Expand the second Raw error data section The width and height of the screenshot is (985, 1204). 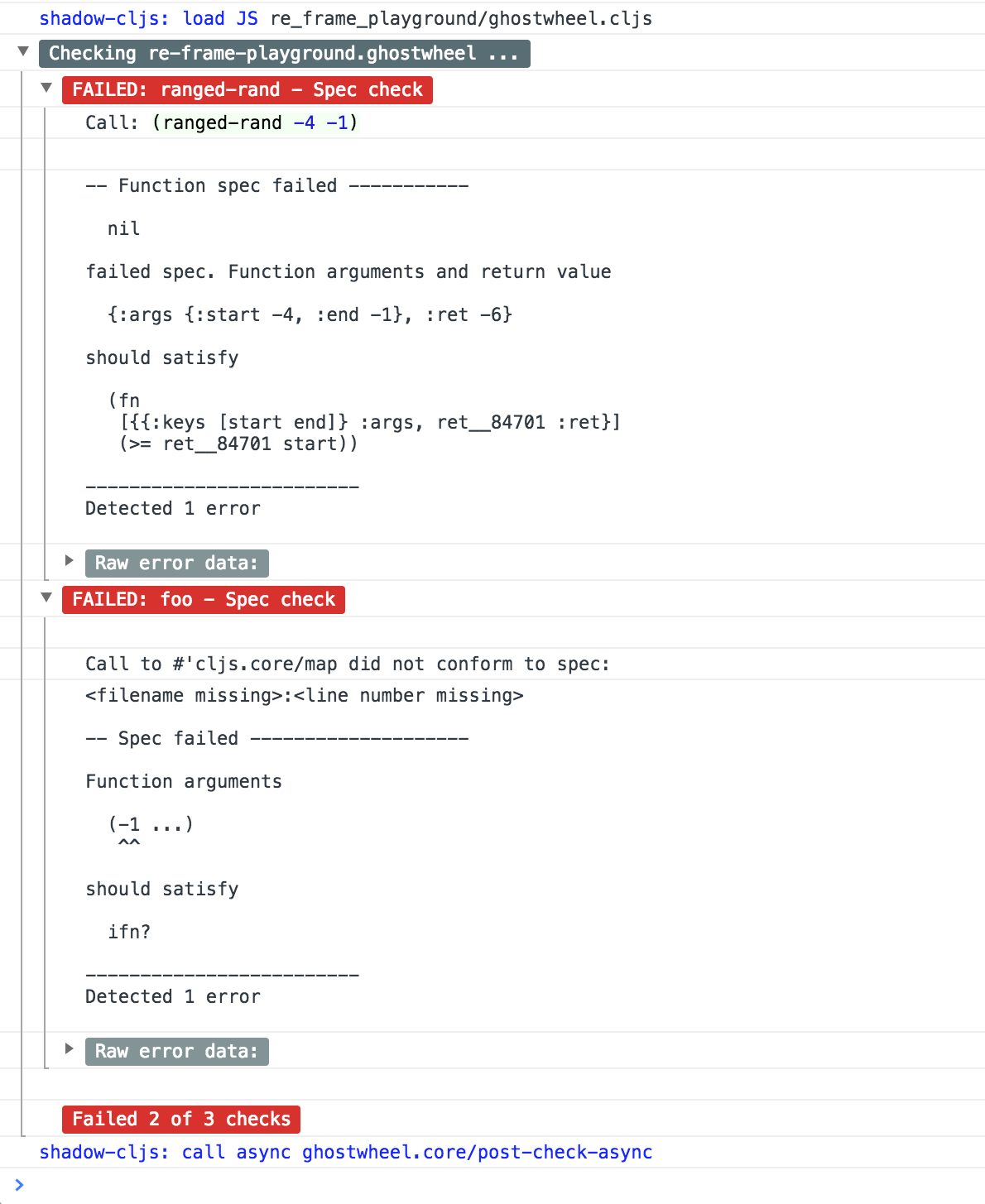pos(70,1048)
